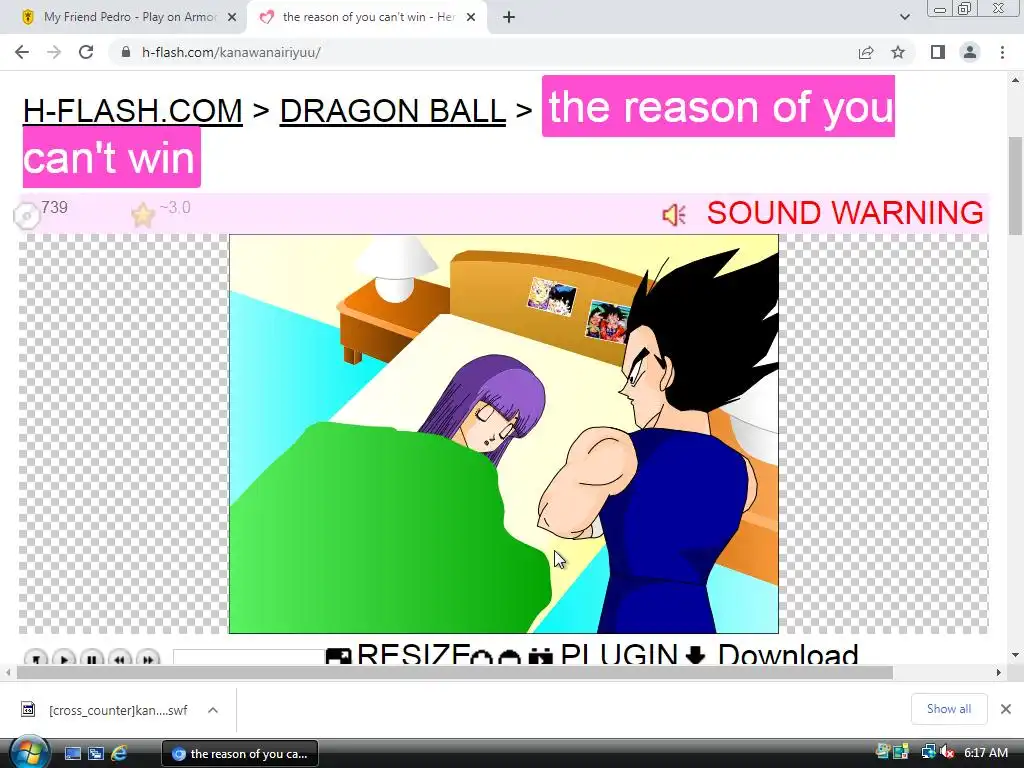
Task: Click the first stop/reset playback button
Action: (36, 658)
